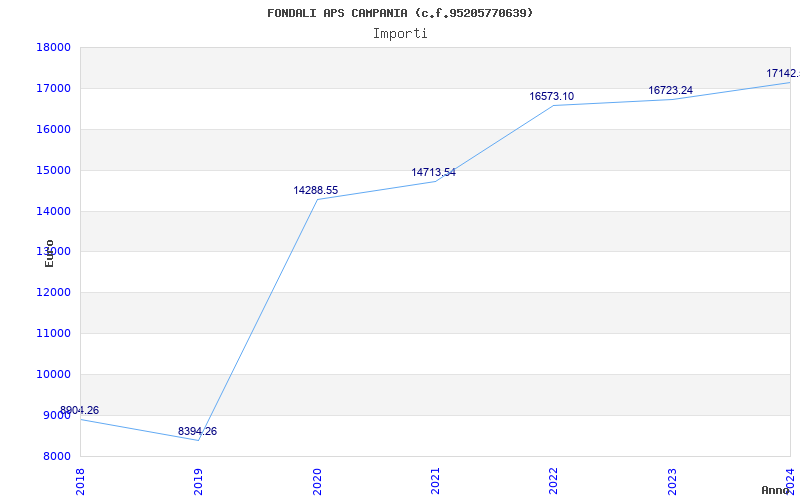Click the Importi subtitle
This screenshot has height=500, width=800.
(400, 34)
